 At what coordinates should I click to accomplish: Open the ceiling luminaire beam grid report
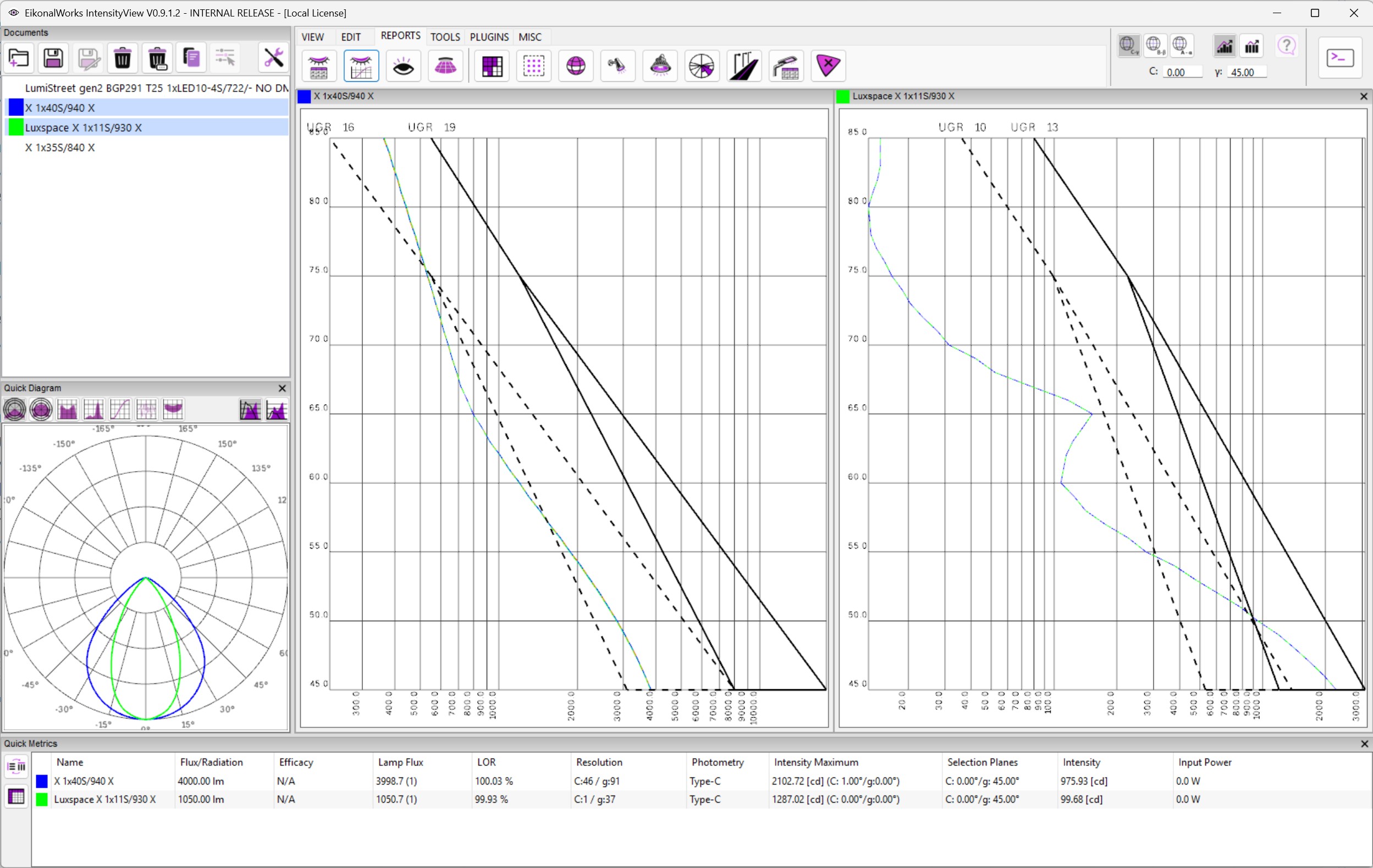click(x=445, y=66)
